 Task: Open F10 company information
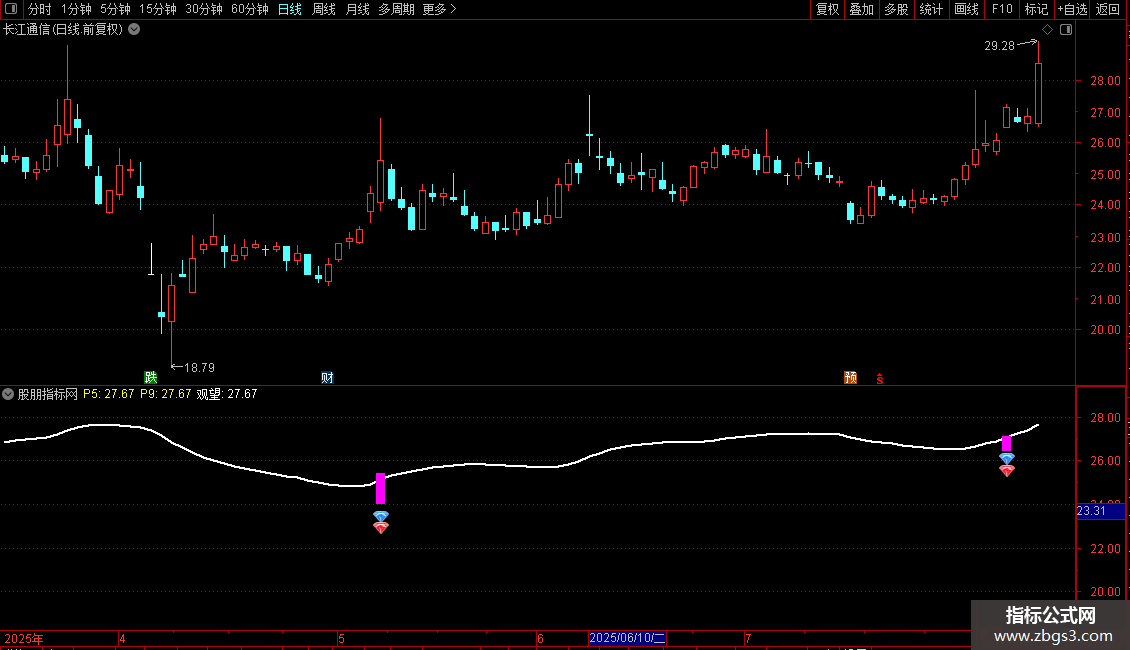coord(1002,9)
